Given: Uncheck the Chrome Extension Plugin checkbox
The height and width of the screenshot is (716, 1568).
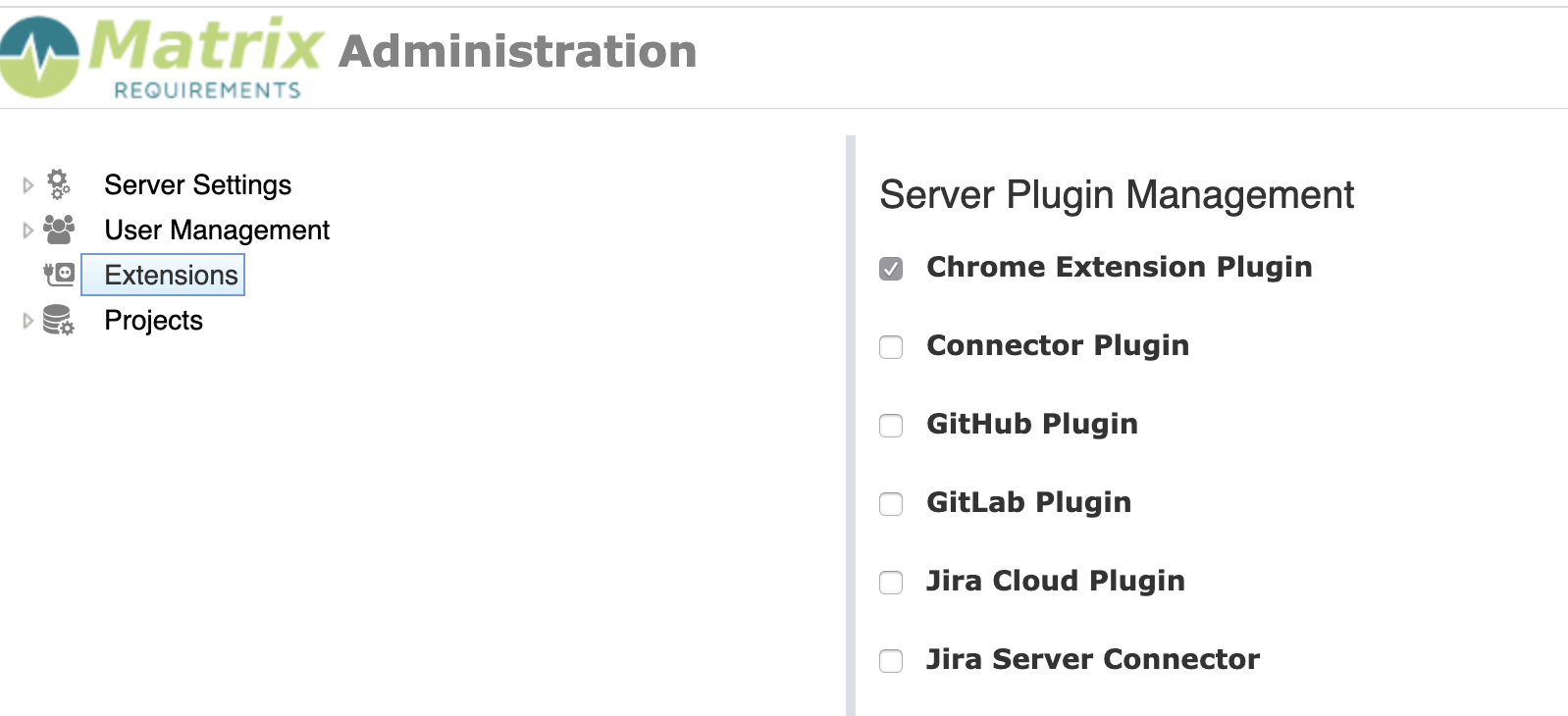Looking at the screenshot, I should tap(891, 268).
